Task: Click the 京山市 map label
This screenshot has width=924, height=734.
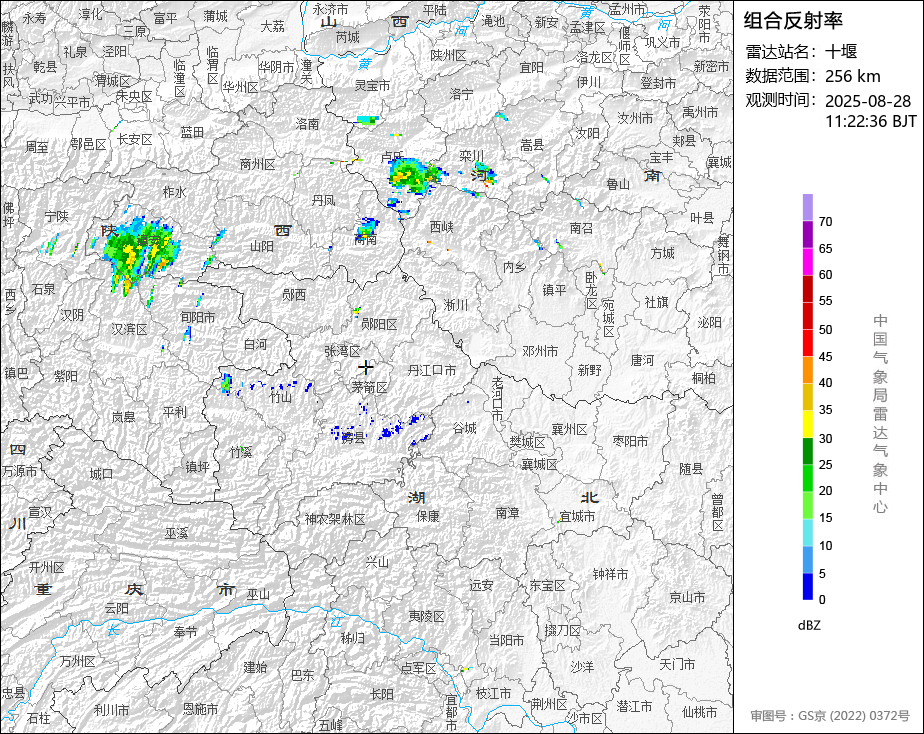Action: click(687, 597)
